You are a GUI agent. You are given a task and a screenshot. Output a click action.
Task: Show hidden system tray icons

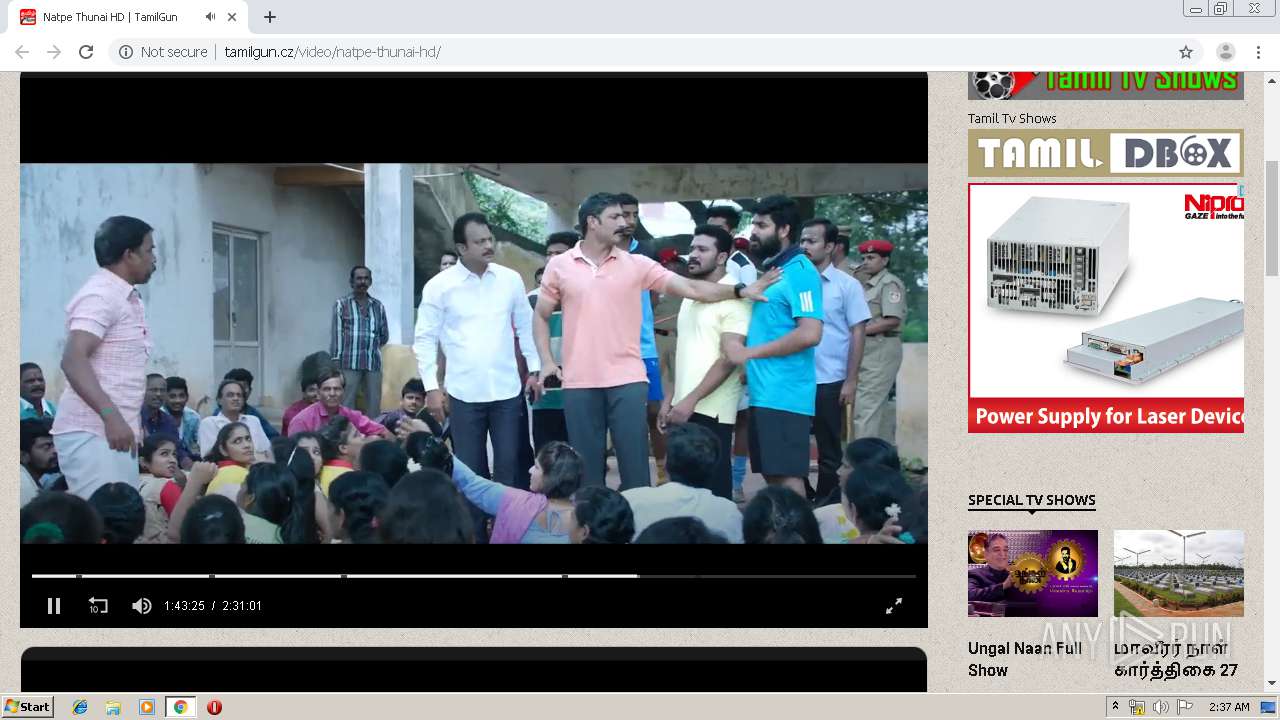[x=1115, y=707]
